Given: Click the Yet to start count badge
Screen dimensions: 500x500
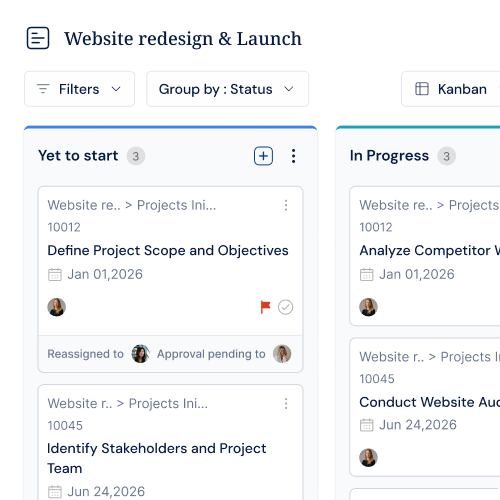Looking at the screenshot, I should click(136, 156).
